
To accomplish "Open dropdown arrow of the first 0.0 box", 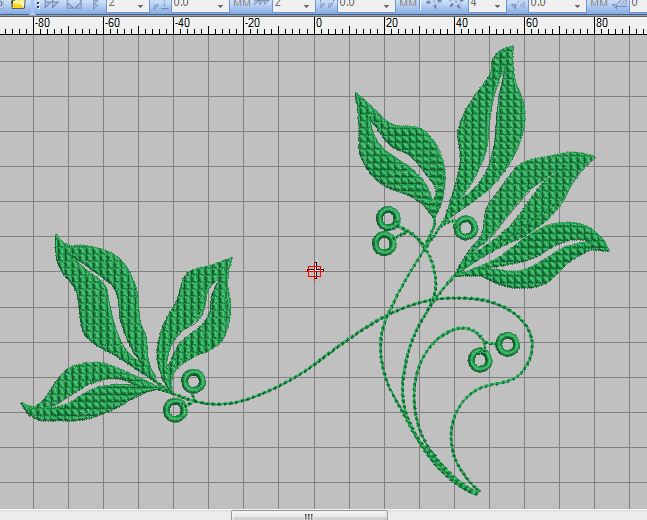I will [220, 6].
